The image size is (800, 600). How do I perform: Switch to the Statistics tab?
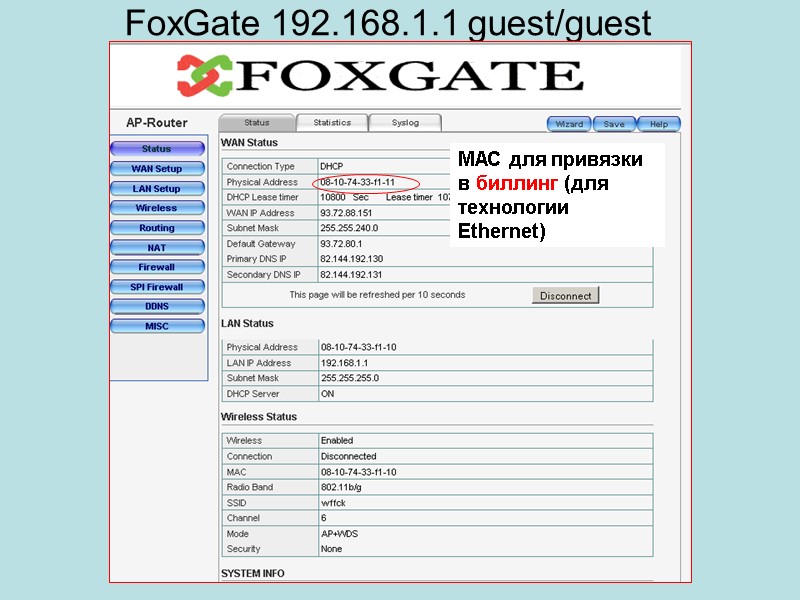click(x=333, y=121)
